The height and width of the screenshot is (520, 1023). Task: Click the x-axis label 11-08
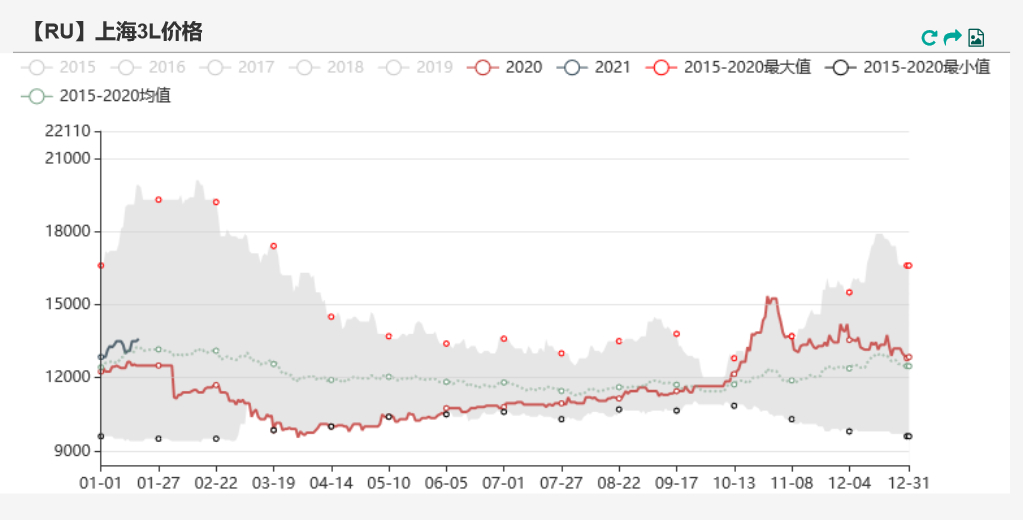click(x=792, y=483)
